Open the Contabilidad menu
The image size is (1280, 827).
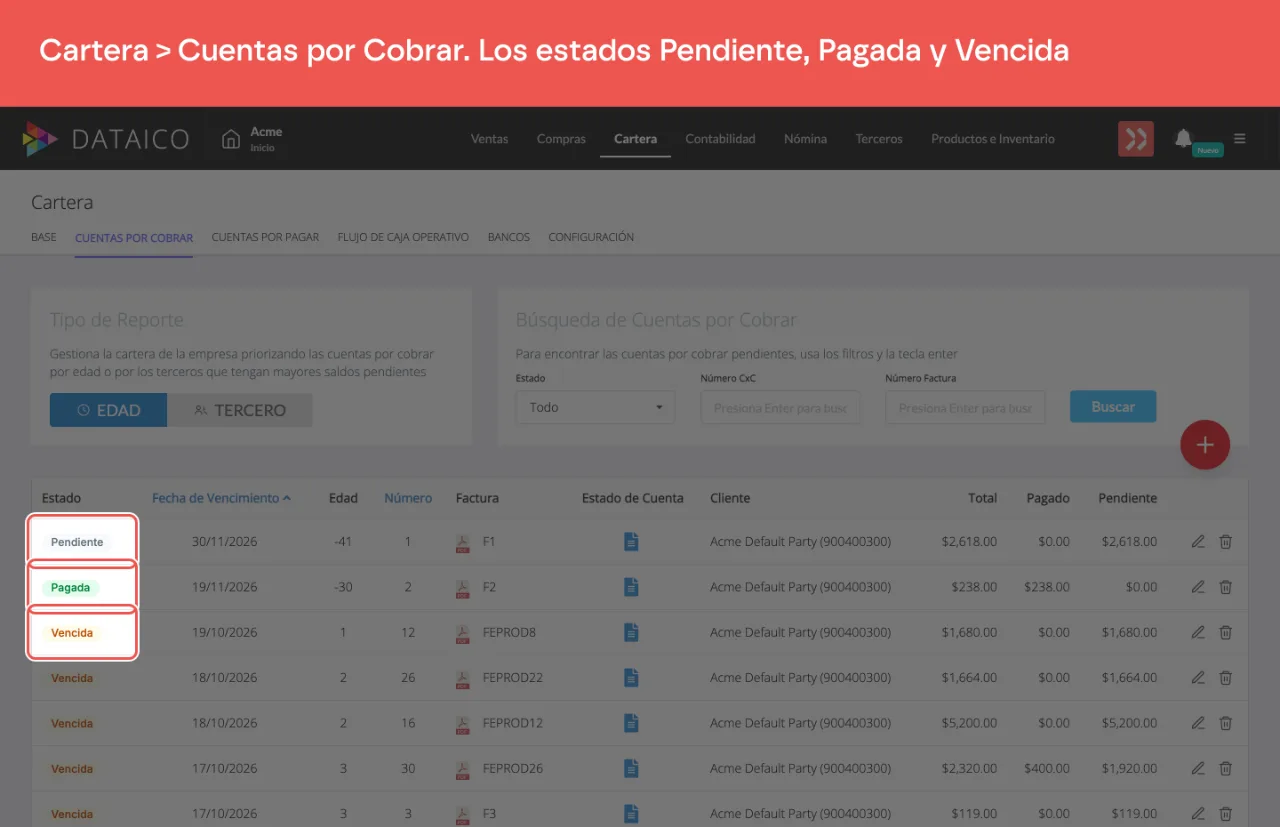click(x=720, y=139)
